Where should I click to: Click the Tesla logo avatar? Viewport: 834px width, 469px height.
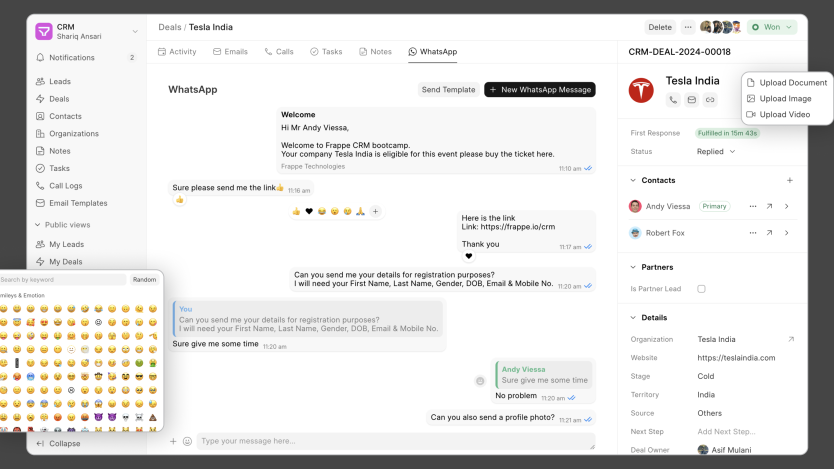click(641, 90)
